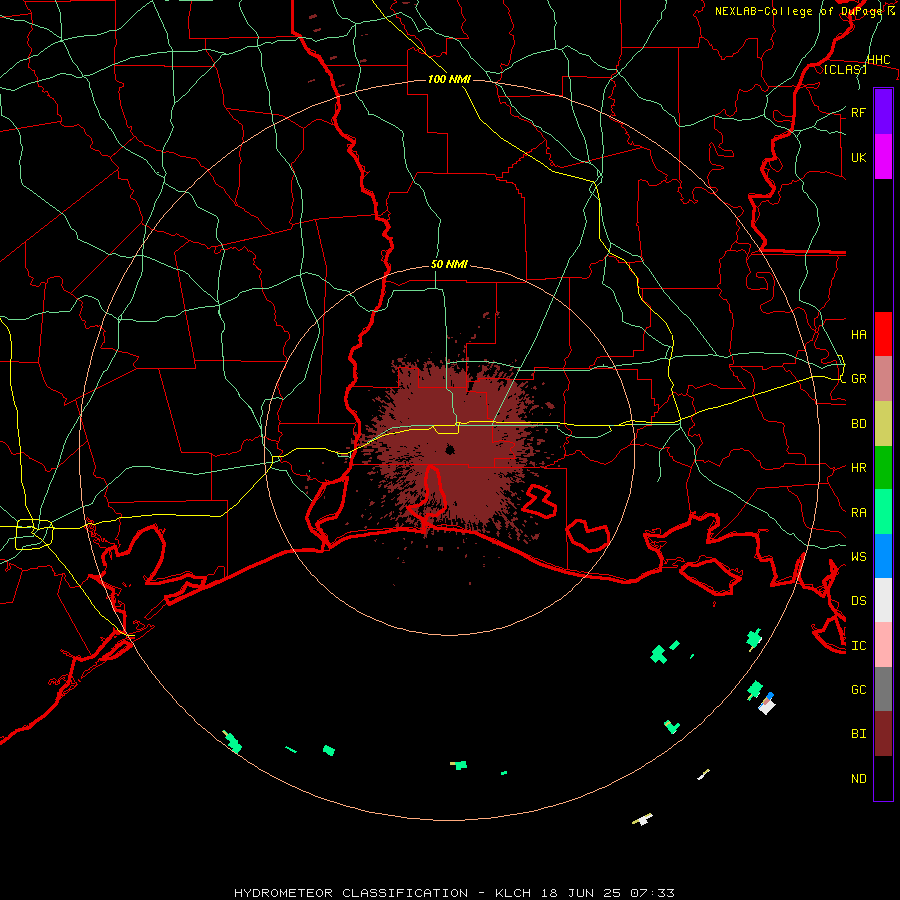Click the GR legend label

[x=858, y=379]
